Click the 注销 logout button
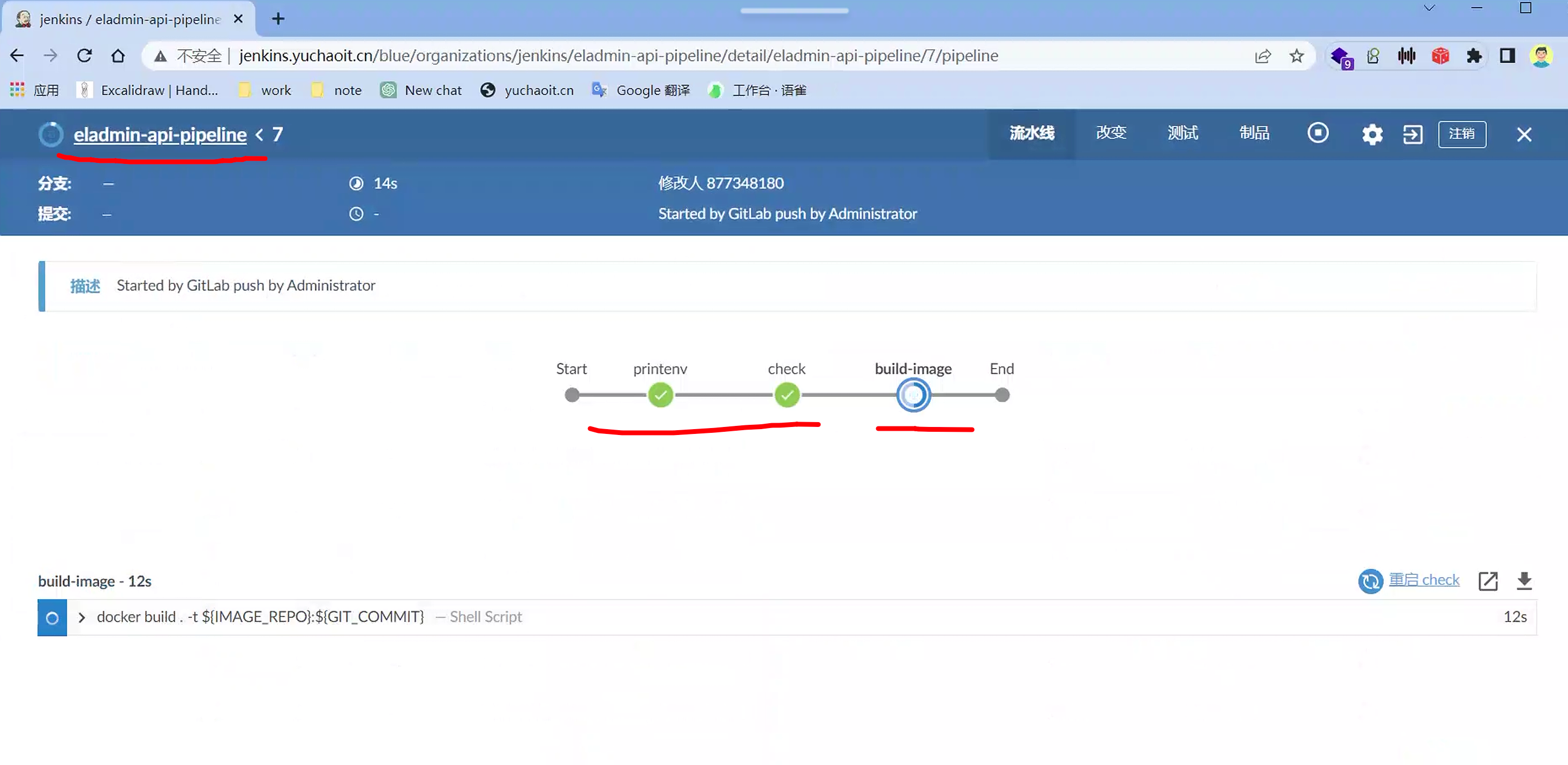 [x=1461, y=134]
